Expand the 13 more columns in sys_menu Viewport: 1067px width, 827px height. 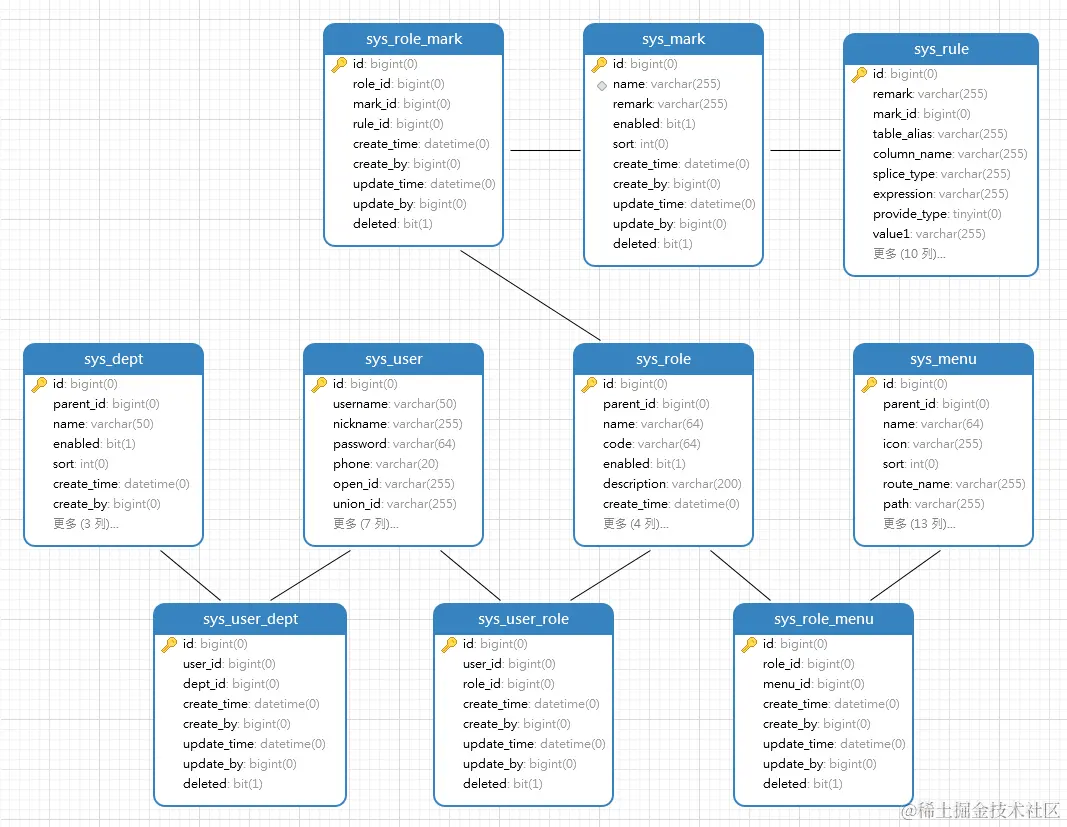point(919,524)
